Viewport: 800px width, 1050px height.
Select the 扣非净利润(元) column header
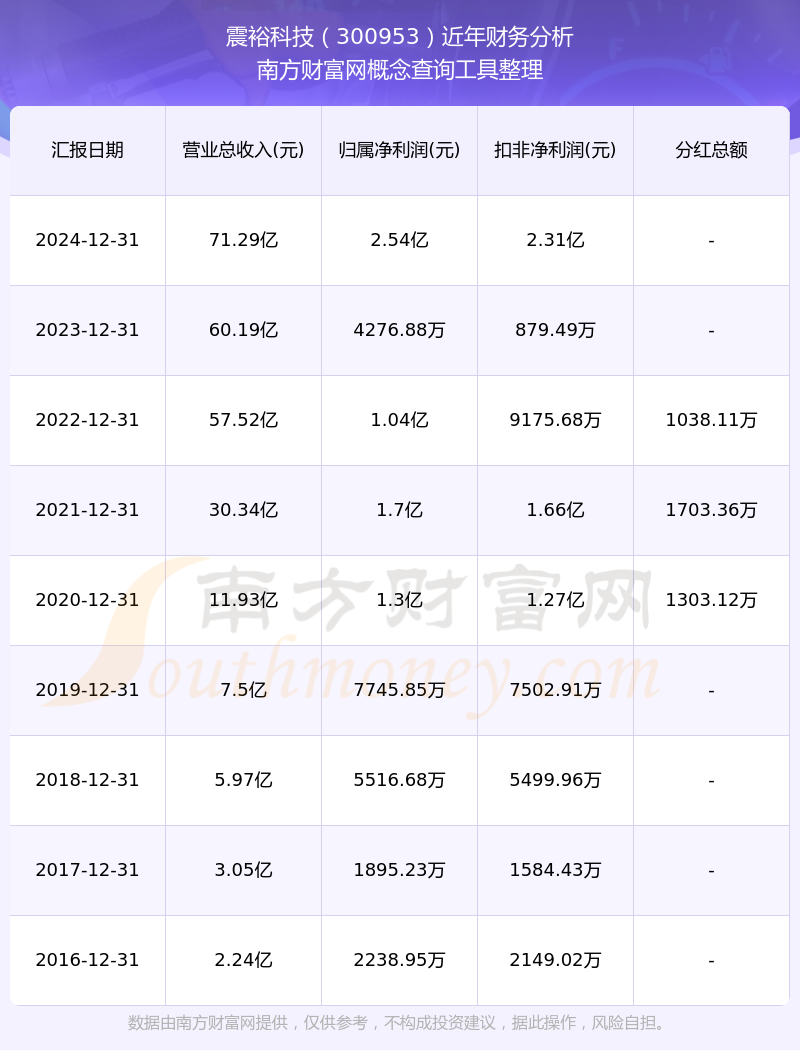tap(556, 150)
